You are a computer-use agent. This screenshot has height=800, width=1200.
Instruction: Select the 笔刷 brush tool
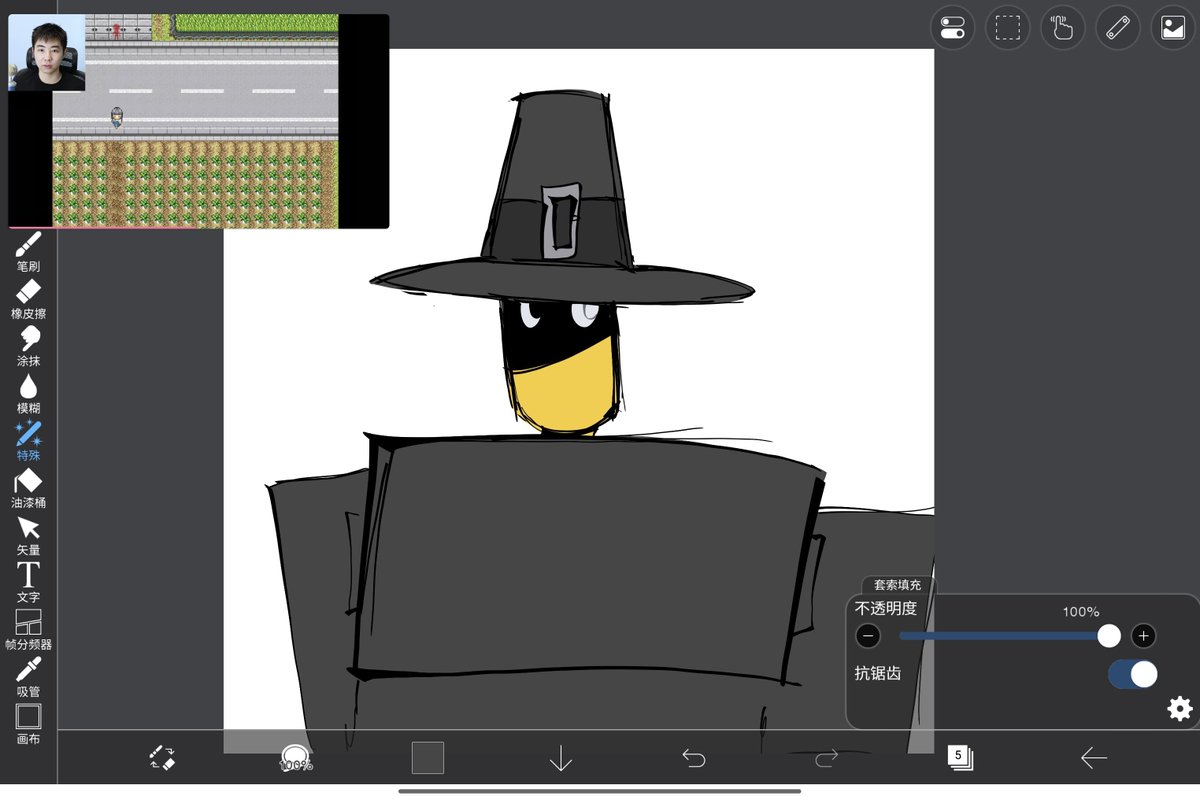pyautogui.click(x=28, y=252)
